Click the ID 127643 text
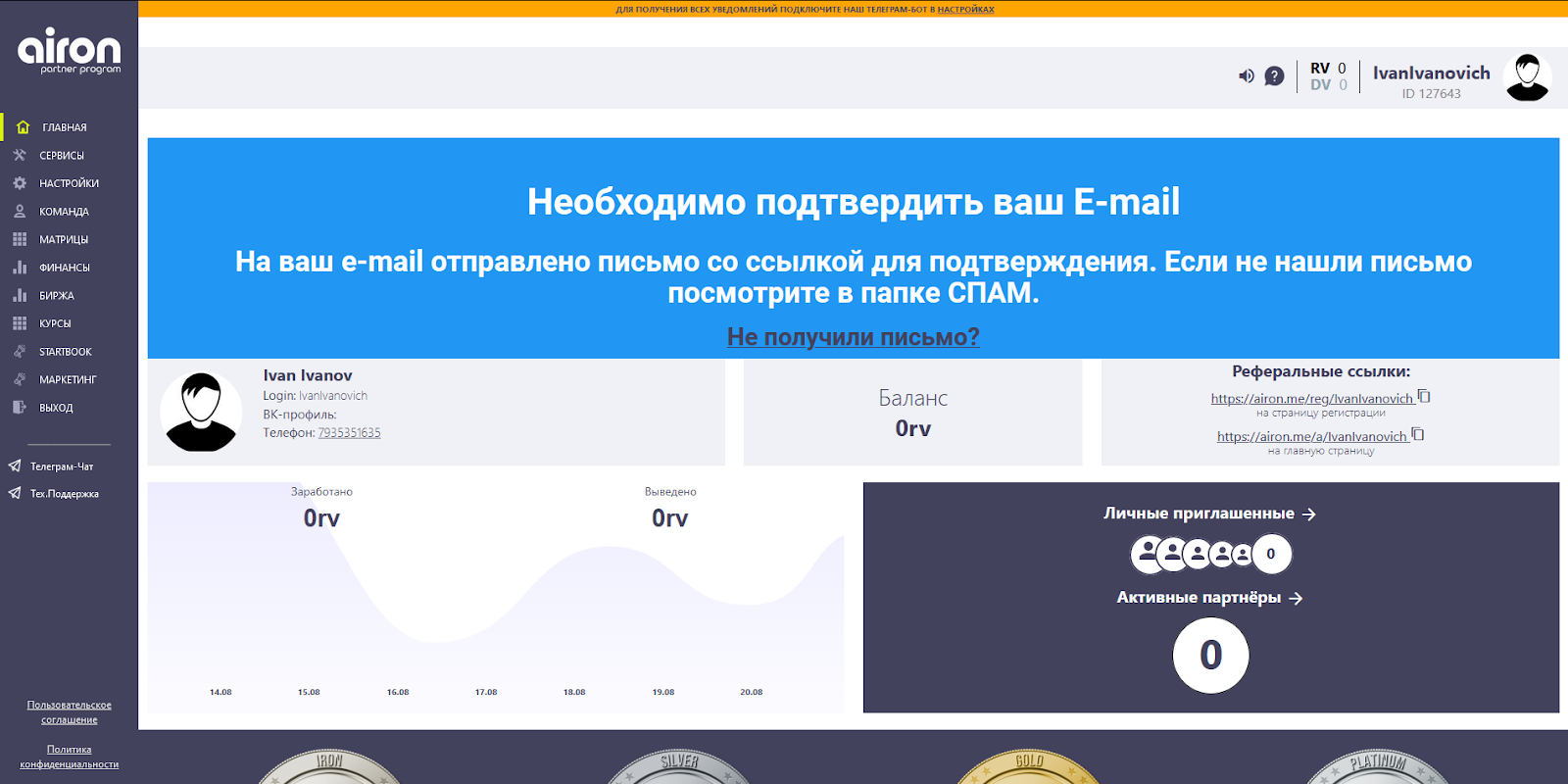This screenshot has width=1568, height=784. coord(1431,94)
